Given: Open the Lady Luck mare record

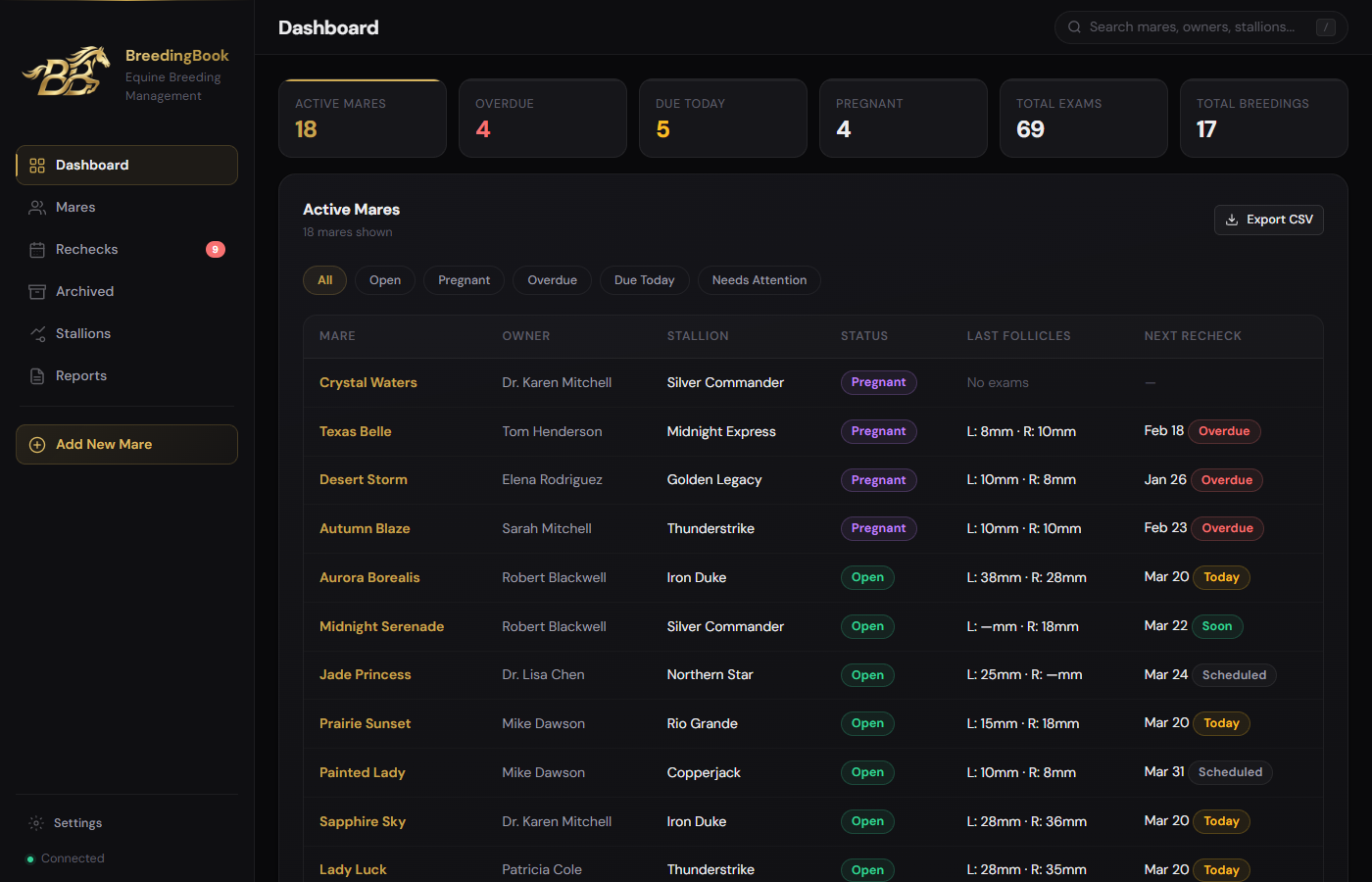Looking at the screenshot, I should (353, 870).
